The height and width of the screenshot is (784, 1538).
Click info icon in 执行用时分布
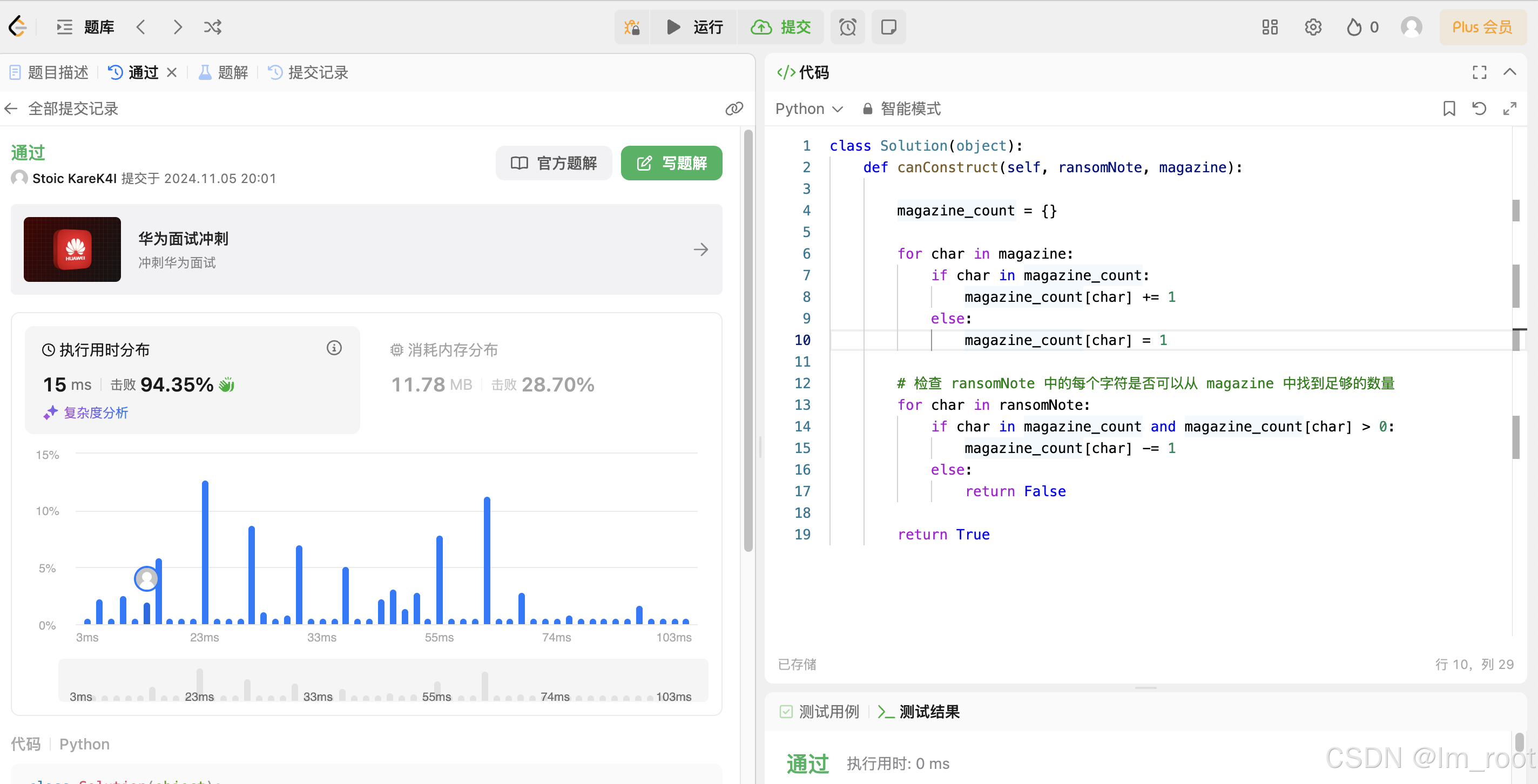334,348
